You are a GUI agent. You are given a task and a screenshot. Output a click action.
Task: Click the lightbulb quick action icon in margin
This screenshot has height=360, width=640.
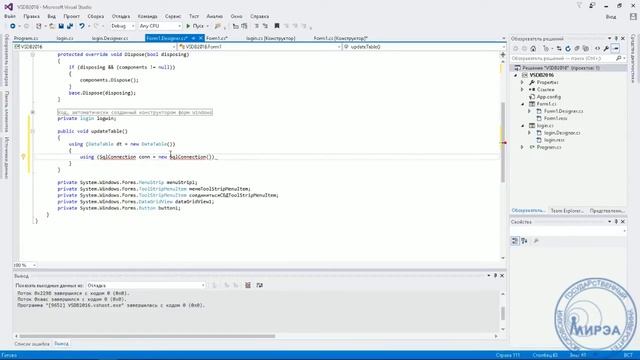point(23,157)
